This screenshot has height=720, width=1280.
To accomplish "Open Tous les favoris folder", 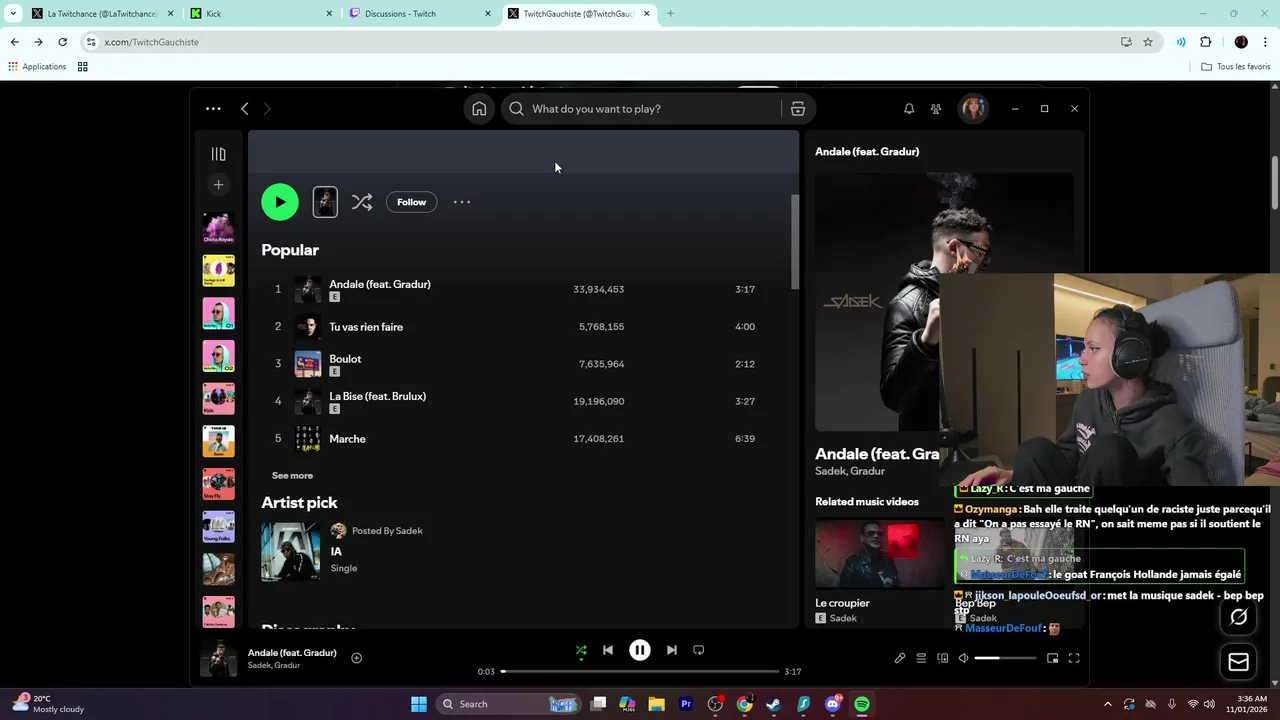I will tap(1236, 67).
